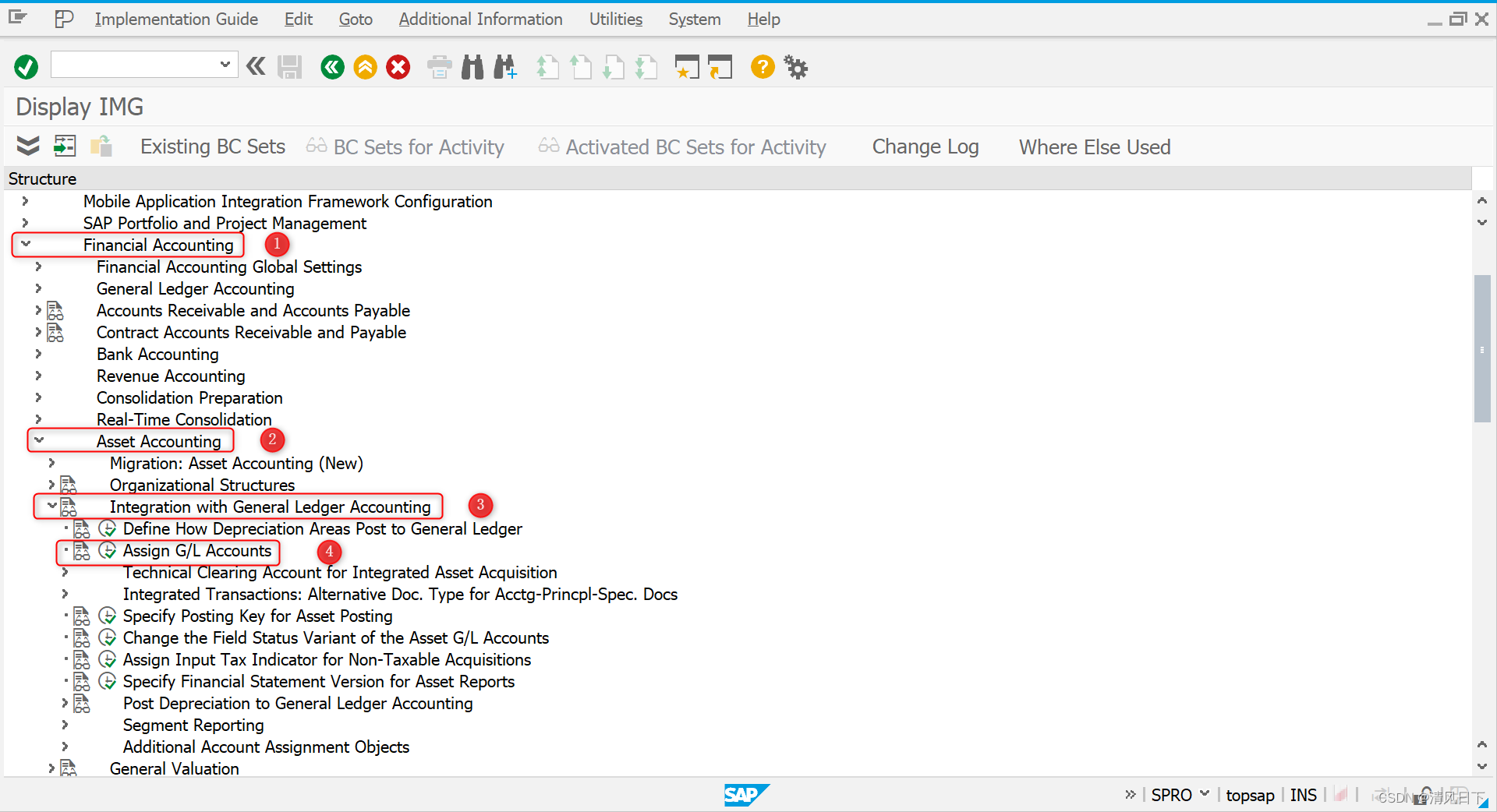
Task: Expand Bank Accounting node
Action: coord(38,354)
